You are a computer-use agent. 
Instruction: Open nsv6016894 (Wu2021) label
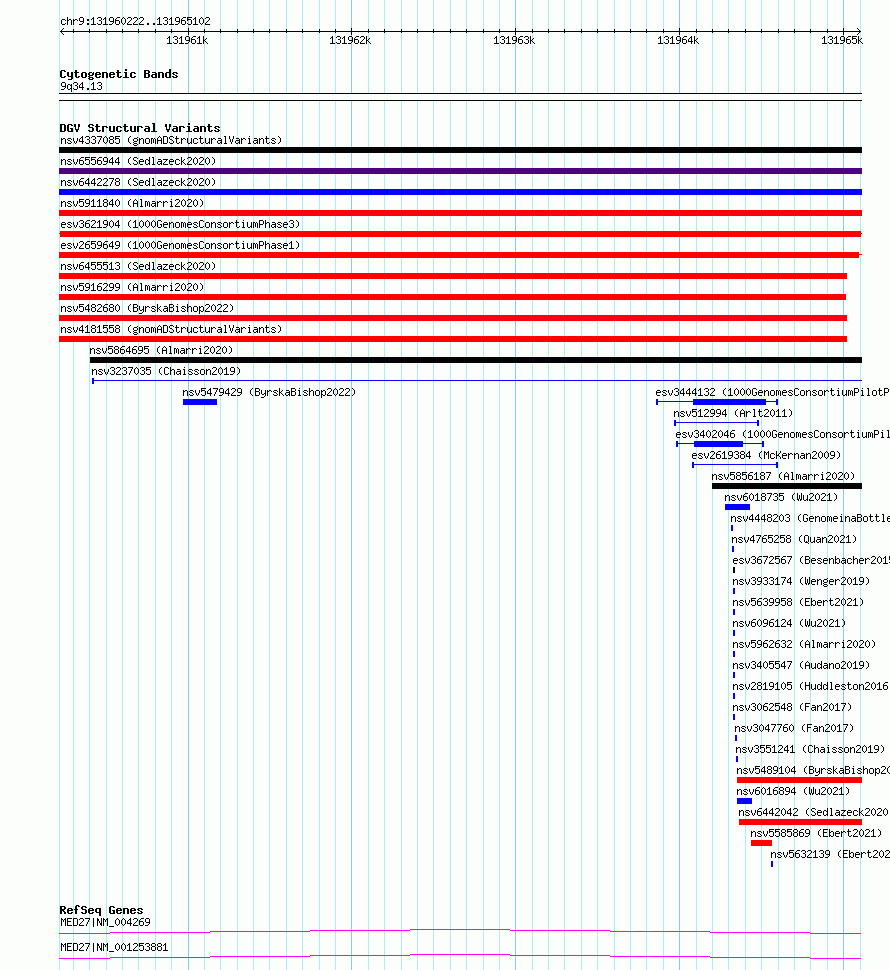pyautogui.click(x=793, y=792)
